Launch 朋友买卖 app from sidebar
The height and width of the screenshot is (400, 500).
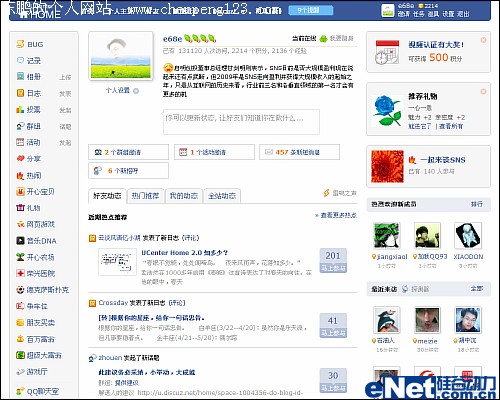click(x=40, y=323)
